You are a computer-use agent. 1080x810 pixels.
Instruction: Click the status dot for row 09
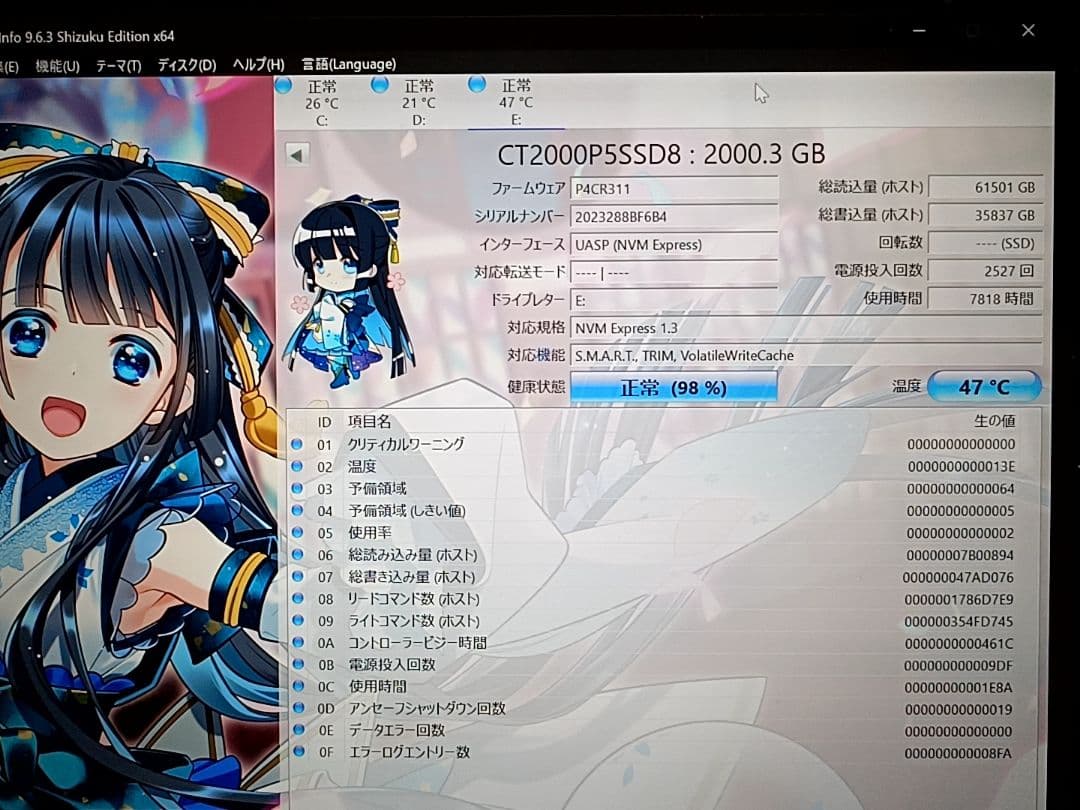[298, 620]
